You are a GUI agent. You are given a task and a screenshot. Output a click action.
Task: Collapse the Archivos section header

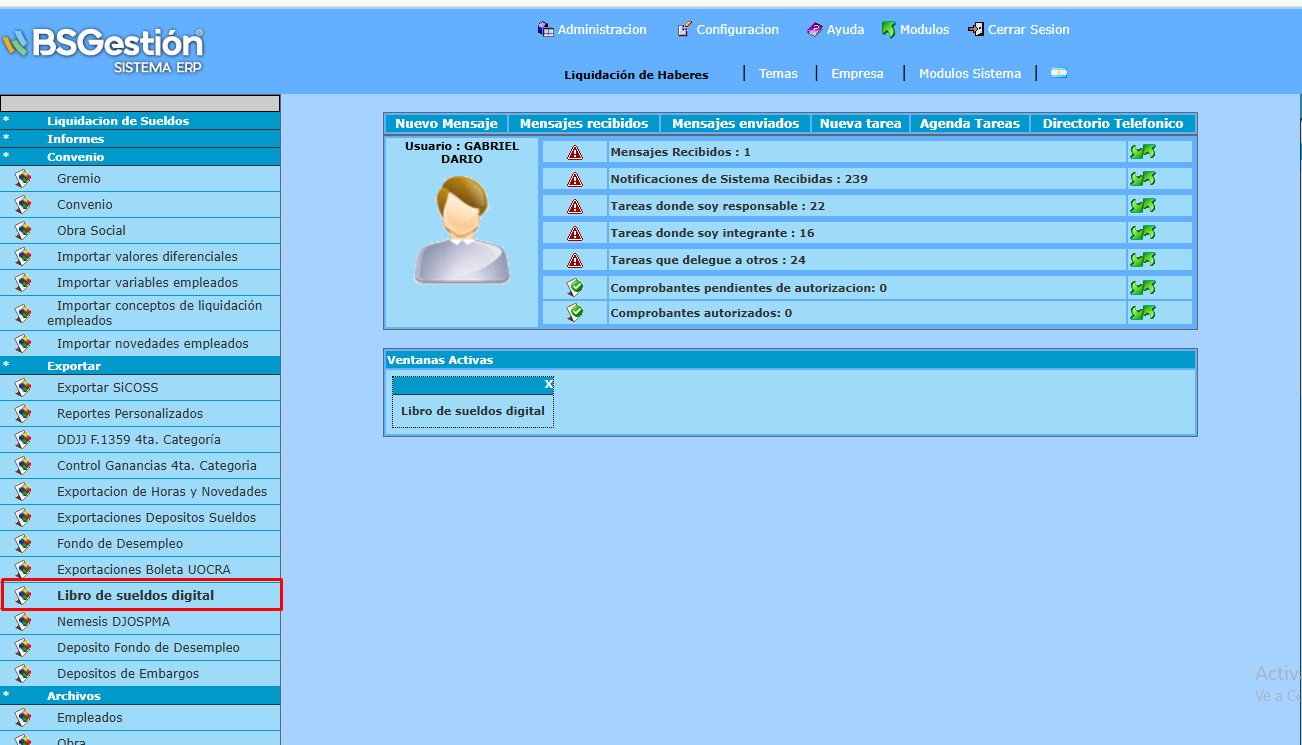pos(140,696)
